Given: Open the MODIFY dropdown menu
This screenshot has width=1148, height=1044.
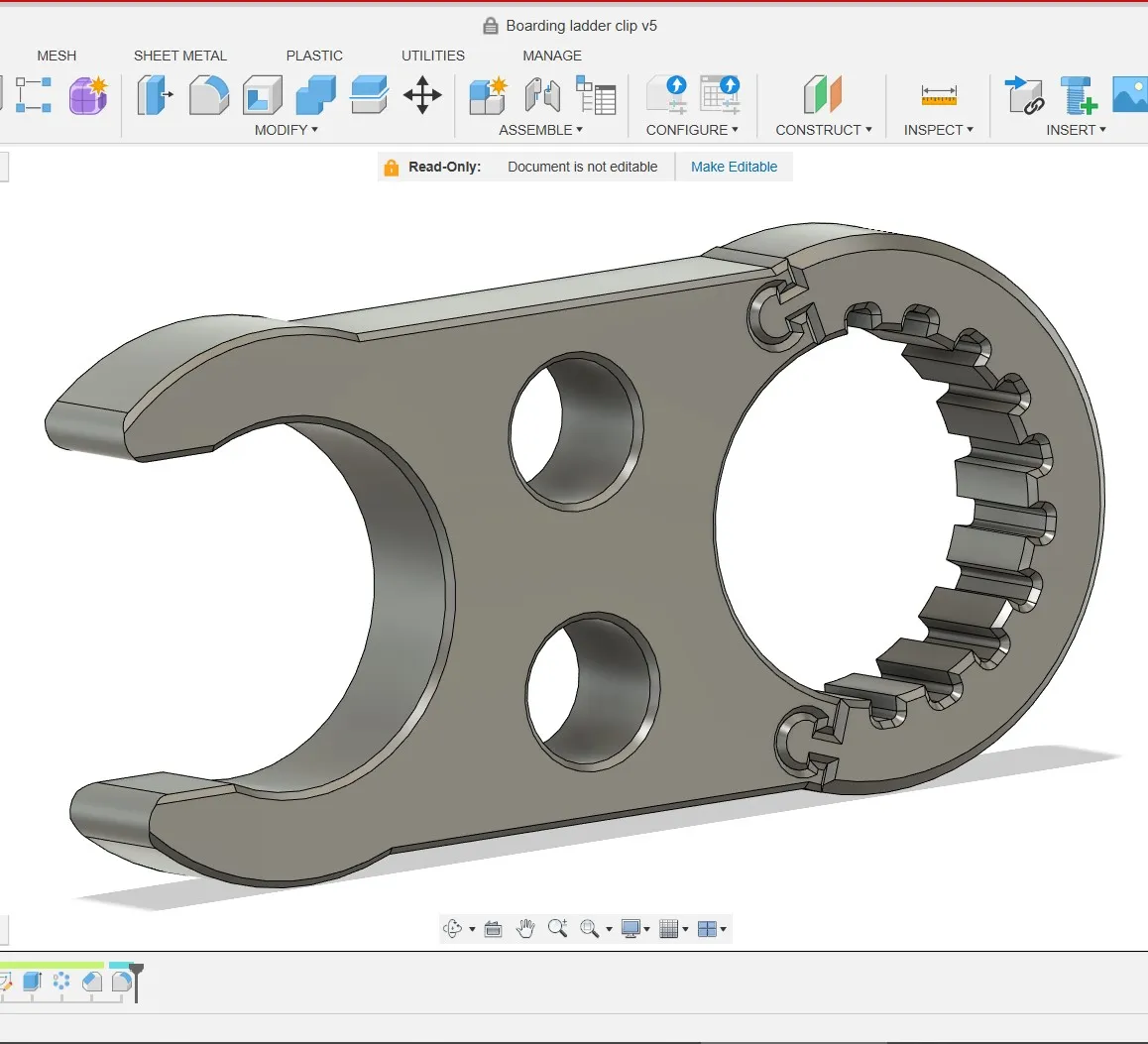Looking at the screenshot, I should [x=287, y=130].
